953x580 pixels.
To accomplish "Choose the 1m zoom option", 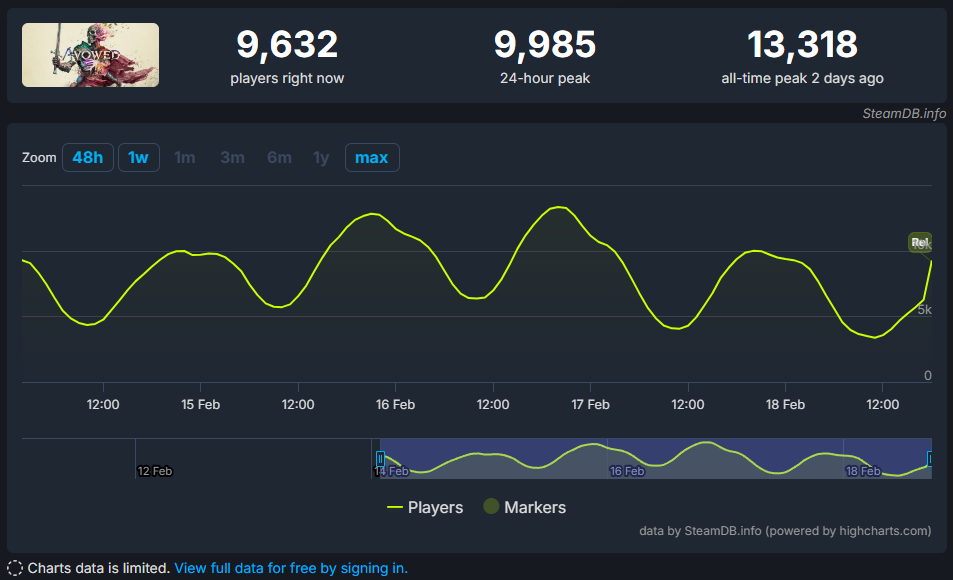I will (x=185, y=157).
